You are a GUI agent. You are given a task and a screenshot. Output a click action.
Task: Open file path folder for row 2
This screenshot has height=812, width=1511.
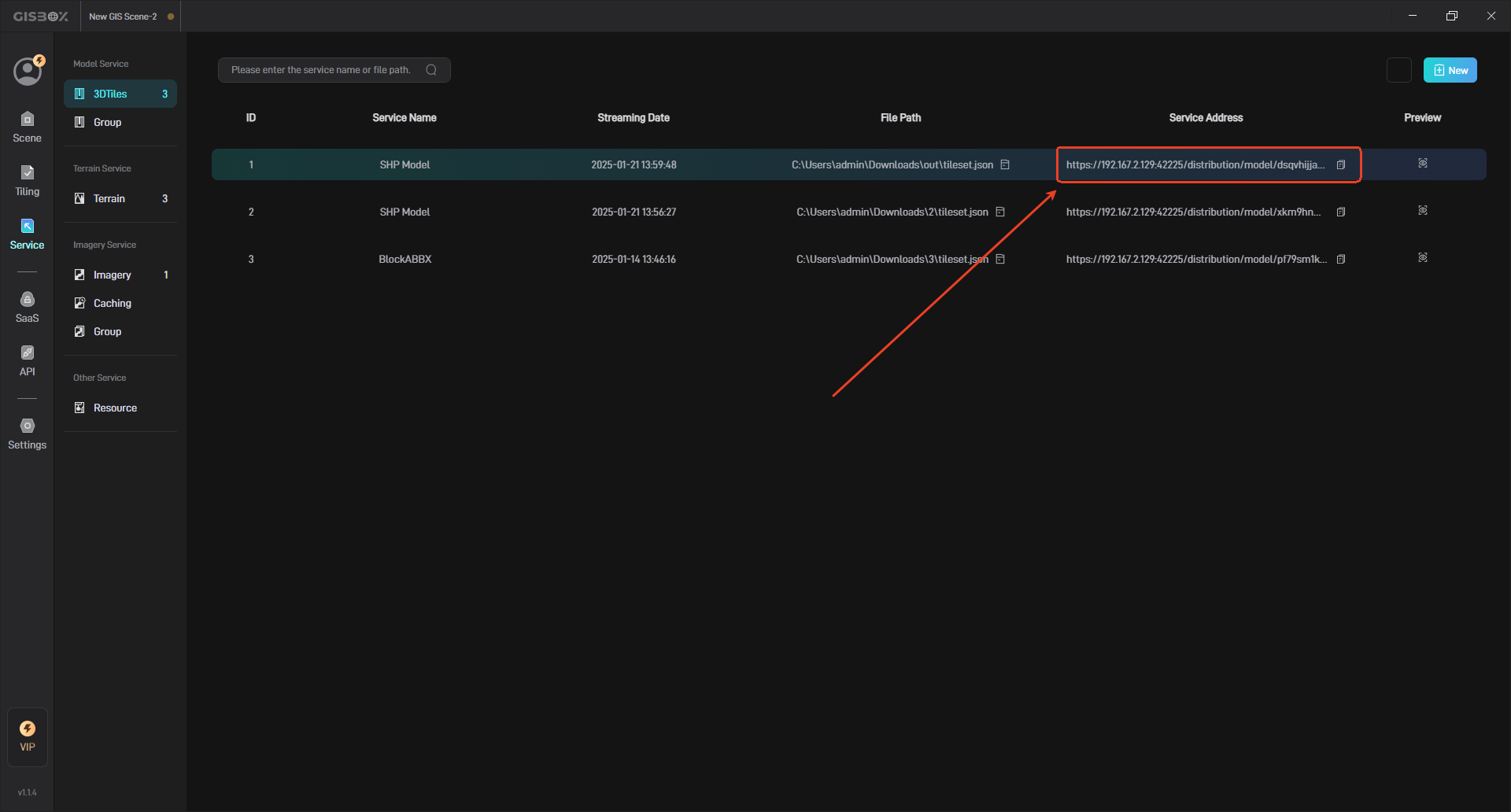(x=1000, y=212)
